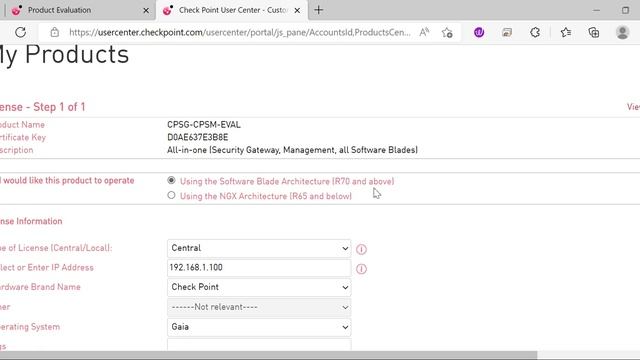This screenshot has height=360, width=640.
Task: Open the Favorites list icon
Action: (x=566, y=32)
